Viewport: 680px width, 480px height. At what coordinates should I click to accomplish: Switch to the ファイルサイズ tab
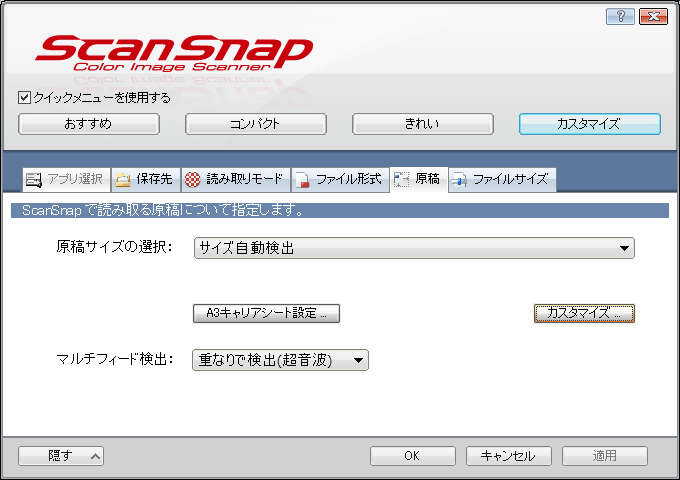click(x=502, y=180)
